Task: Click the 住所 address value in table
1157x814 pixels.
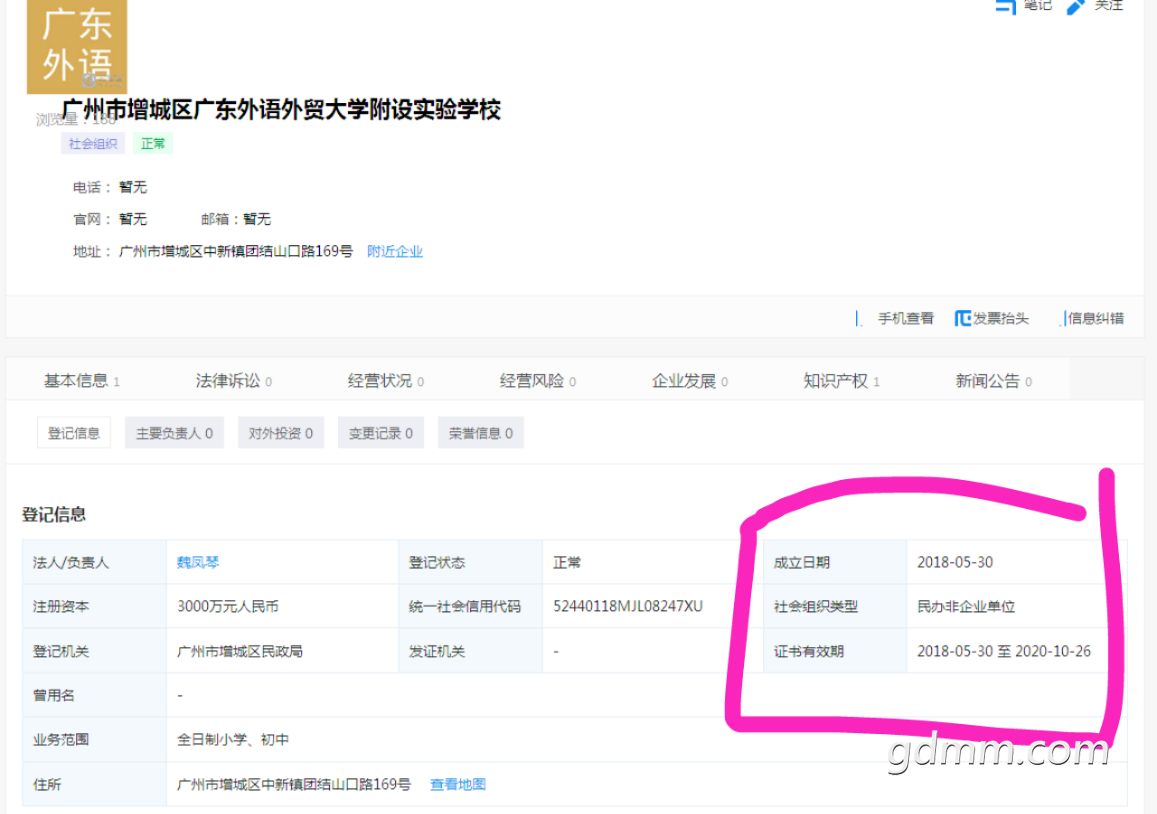Action: pyautogui.click(x=294, y=784)
